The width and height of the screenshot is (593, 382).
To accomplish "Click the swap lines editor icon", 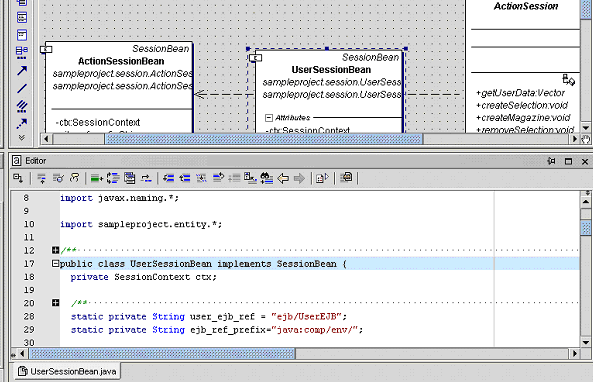I will click(x=146, y=178).
